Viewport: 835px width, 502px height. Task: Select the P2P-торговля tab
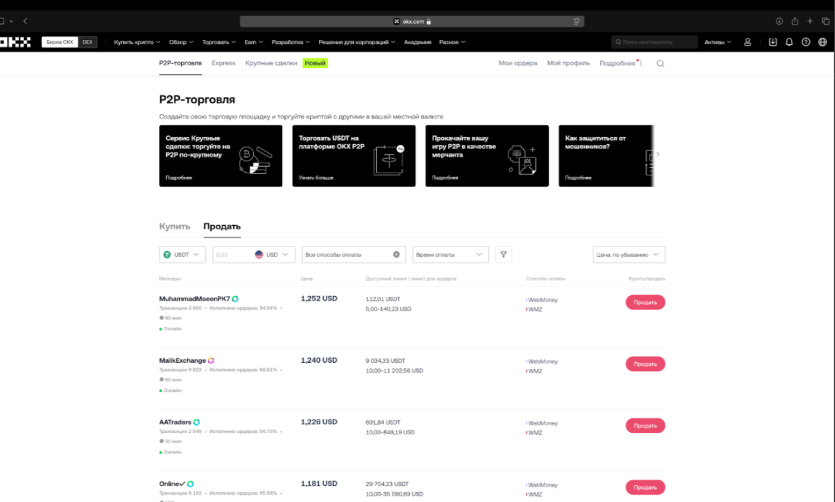pos(180,63)
